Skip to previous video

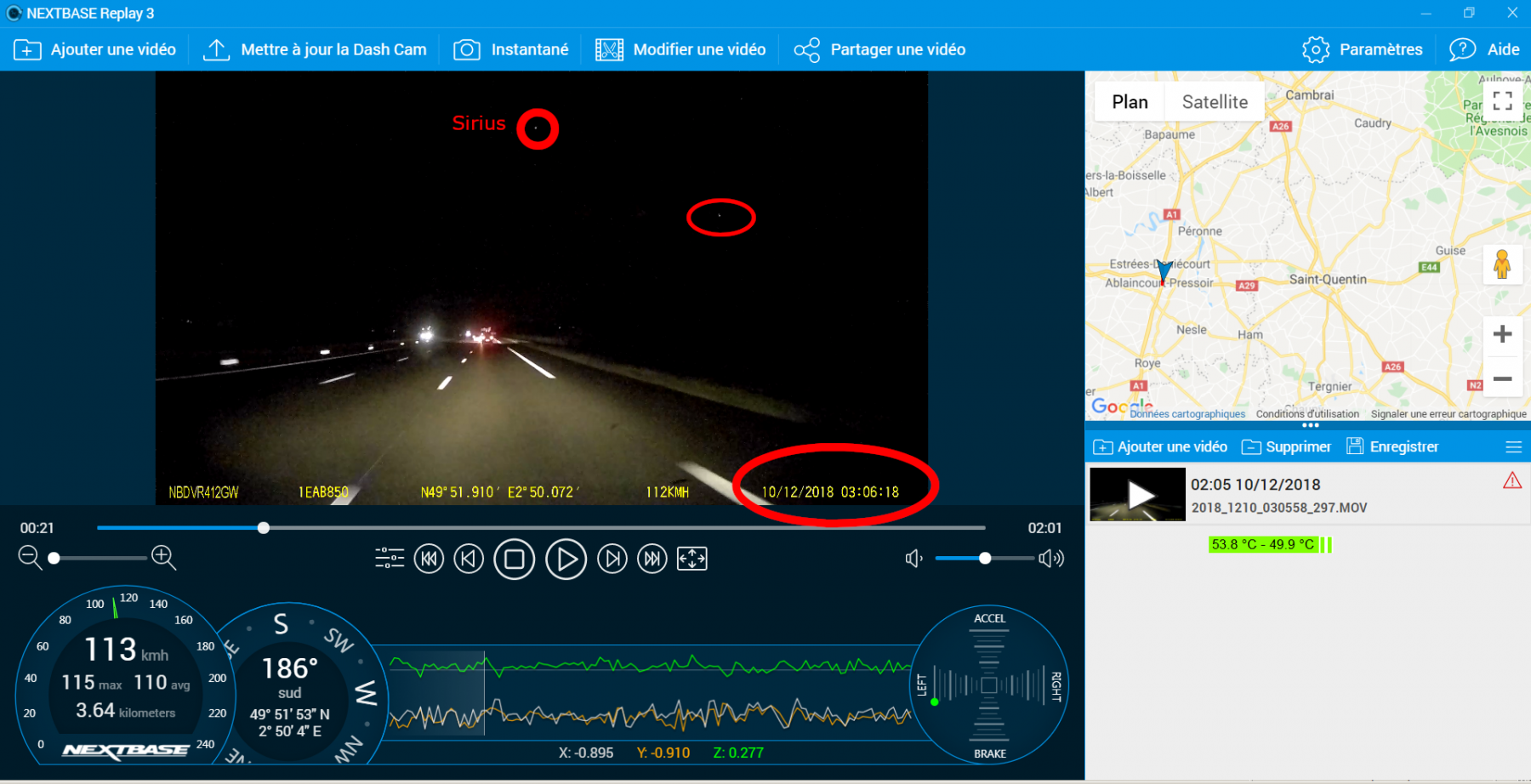click(x=429, y=559)
